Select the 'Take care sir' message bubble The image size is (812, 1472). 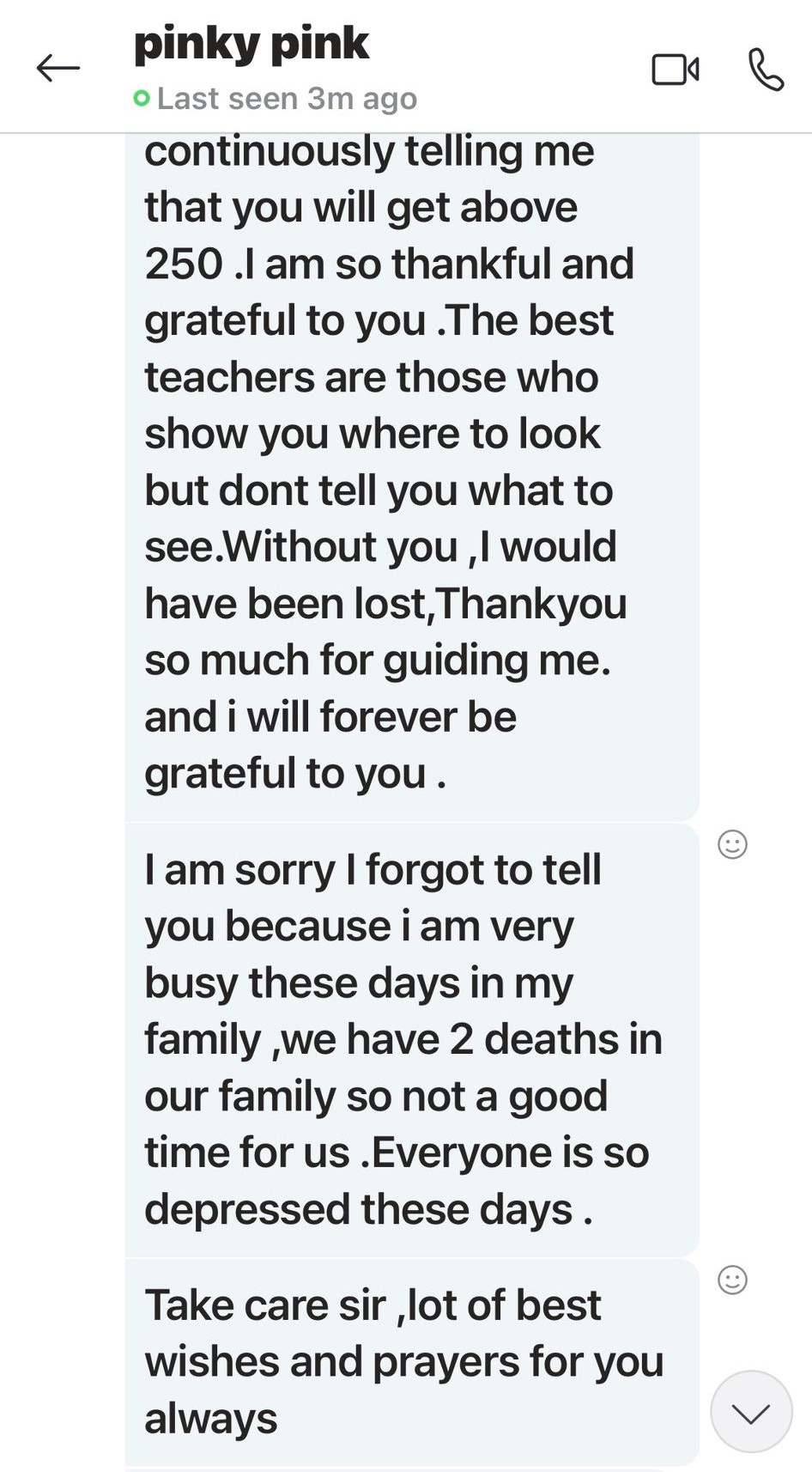tap(412, 1361)
